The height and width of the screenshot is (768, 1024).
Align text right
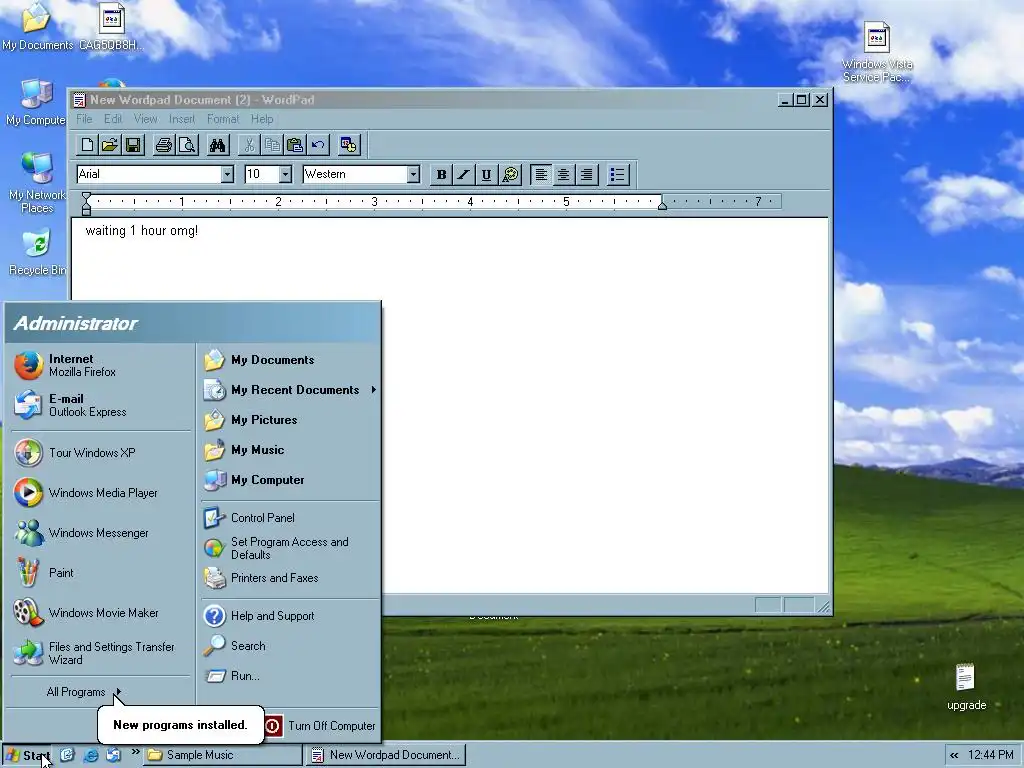(x=586, y=174)
